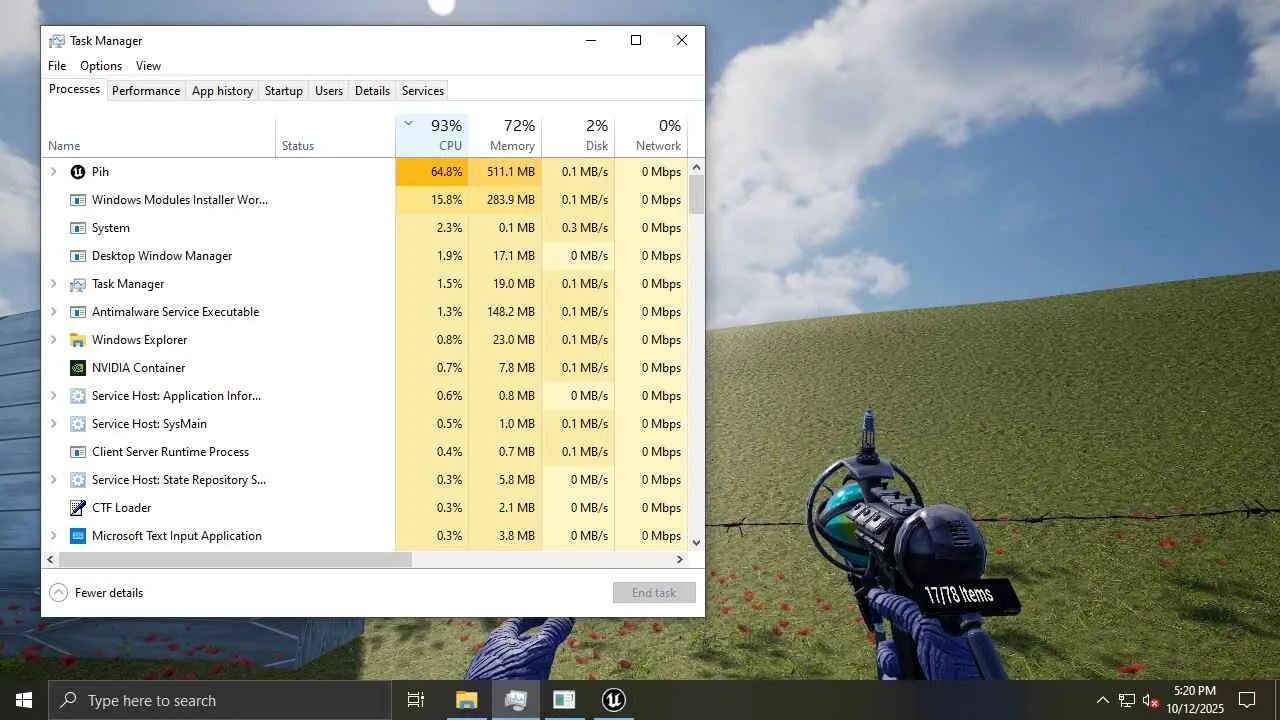
Task: Switch to the Users tab
Action: (x=329, y=91)
